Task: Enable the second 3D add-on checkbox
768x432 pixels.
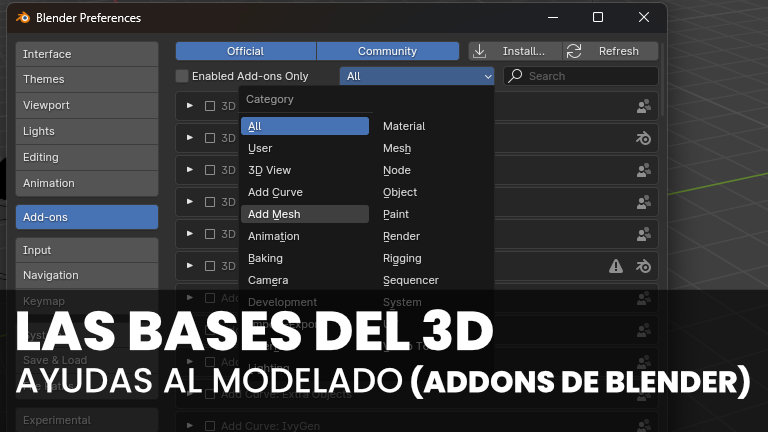Action: click(210, 138)
